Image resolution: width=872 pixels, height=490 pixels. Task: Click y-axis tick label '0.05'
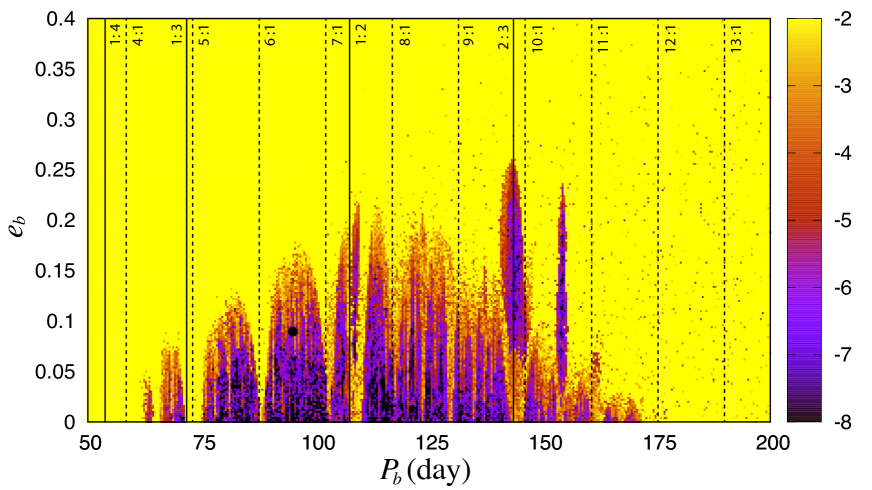click(x=55, y=372)
